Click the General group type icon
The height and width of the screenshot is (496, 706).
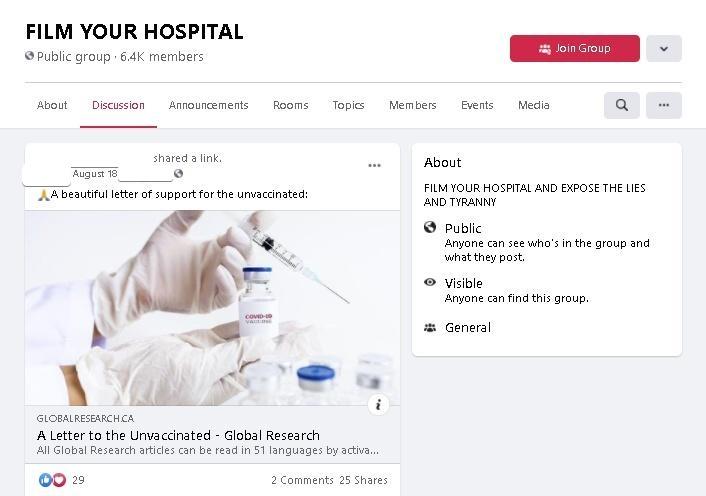(x=430, y=327)
